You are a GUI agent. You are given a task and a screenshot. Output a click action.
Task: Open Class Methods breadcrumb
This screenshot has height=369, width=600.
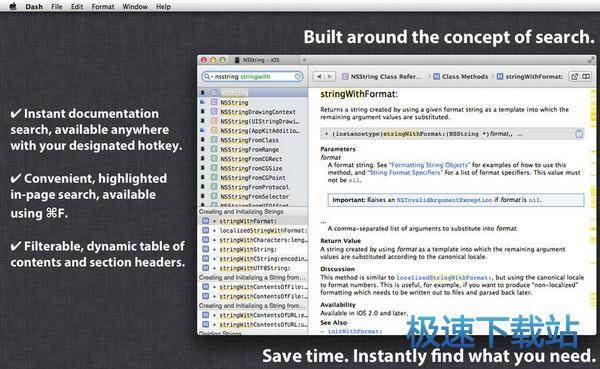(460, 77)
